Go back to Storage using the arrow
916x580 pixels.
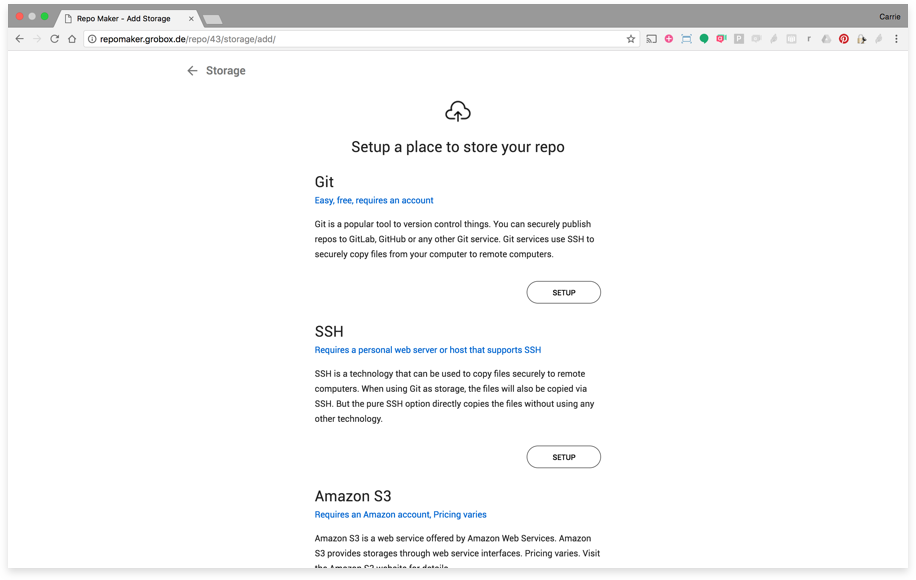[192, 71]
